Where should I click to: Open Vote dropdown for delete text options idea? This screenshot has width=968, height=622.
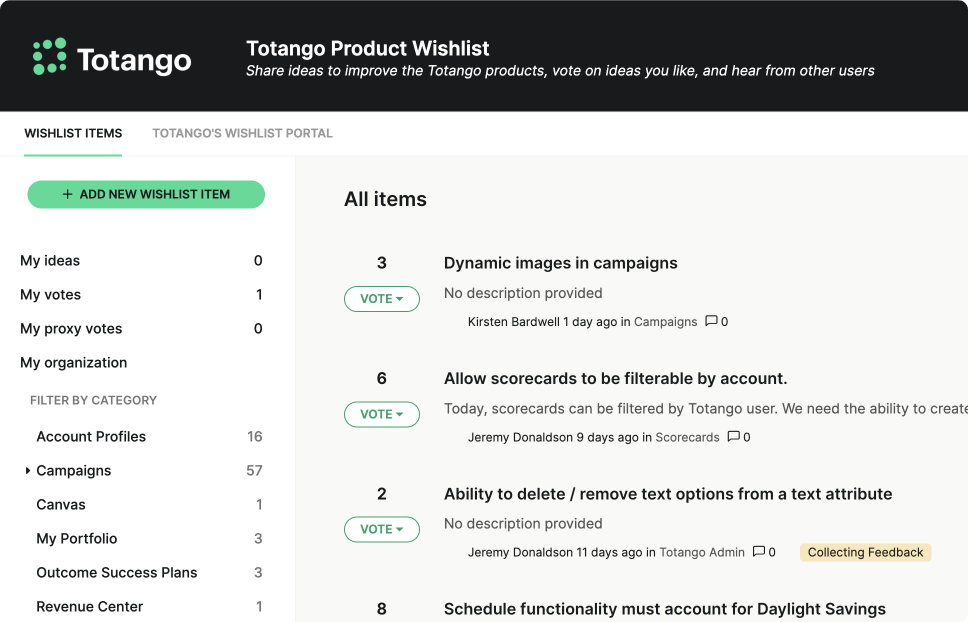[382, 529]
